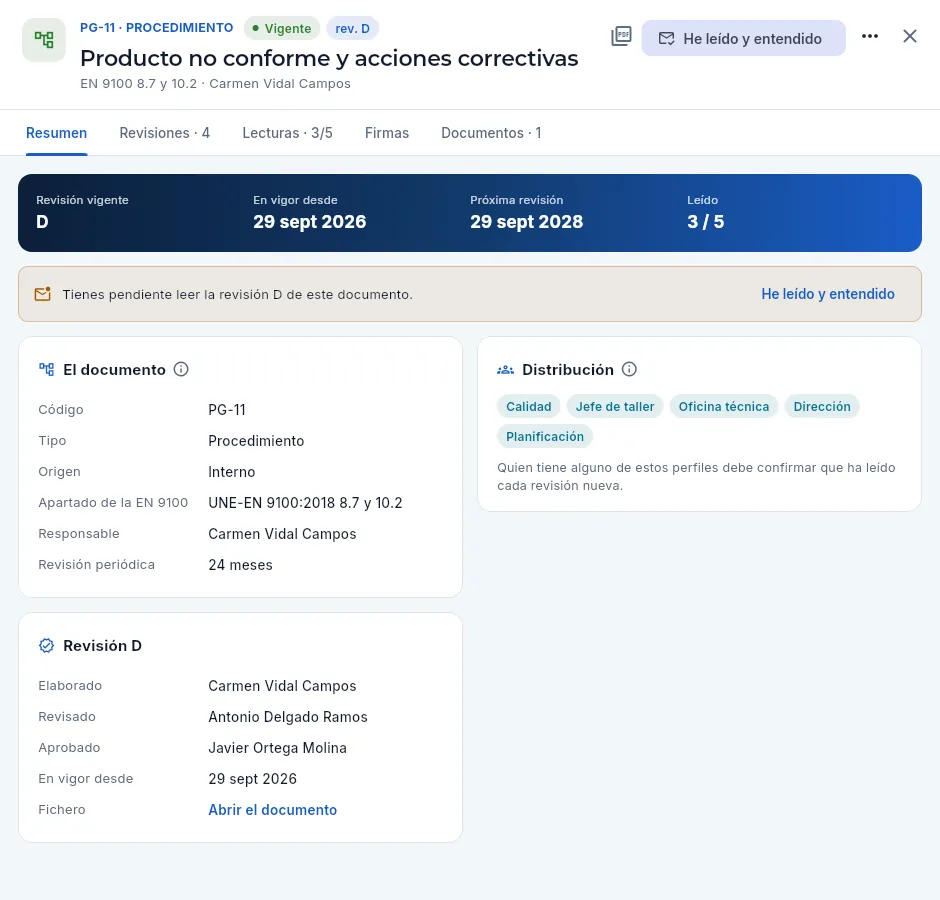Select the Planificación chip
This screenshot has height=900, width=940.
pyautogui.click(x=544, y=437)
